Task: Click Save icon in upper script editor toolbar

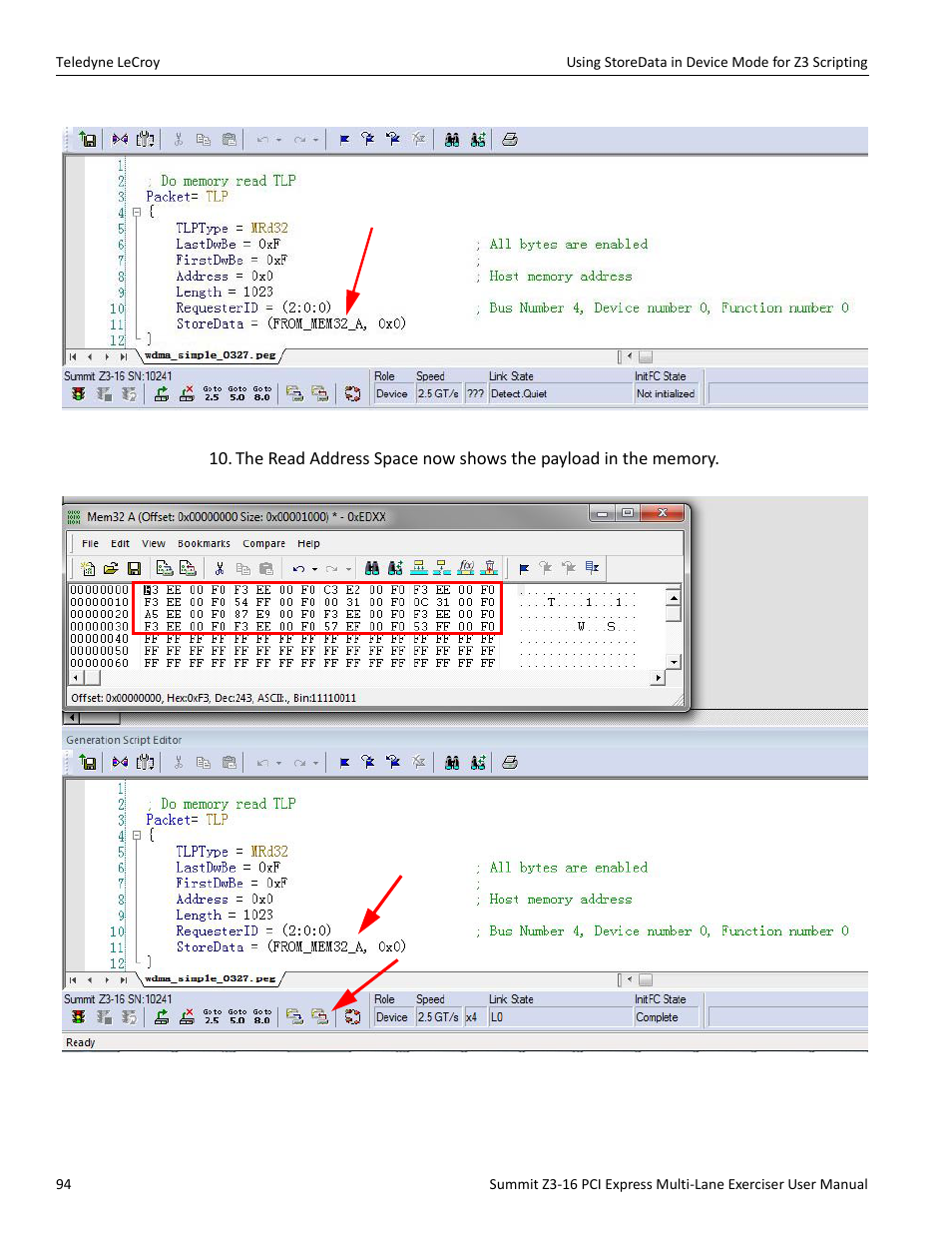Action: click(88, 140)
